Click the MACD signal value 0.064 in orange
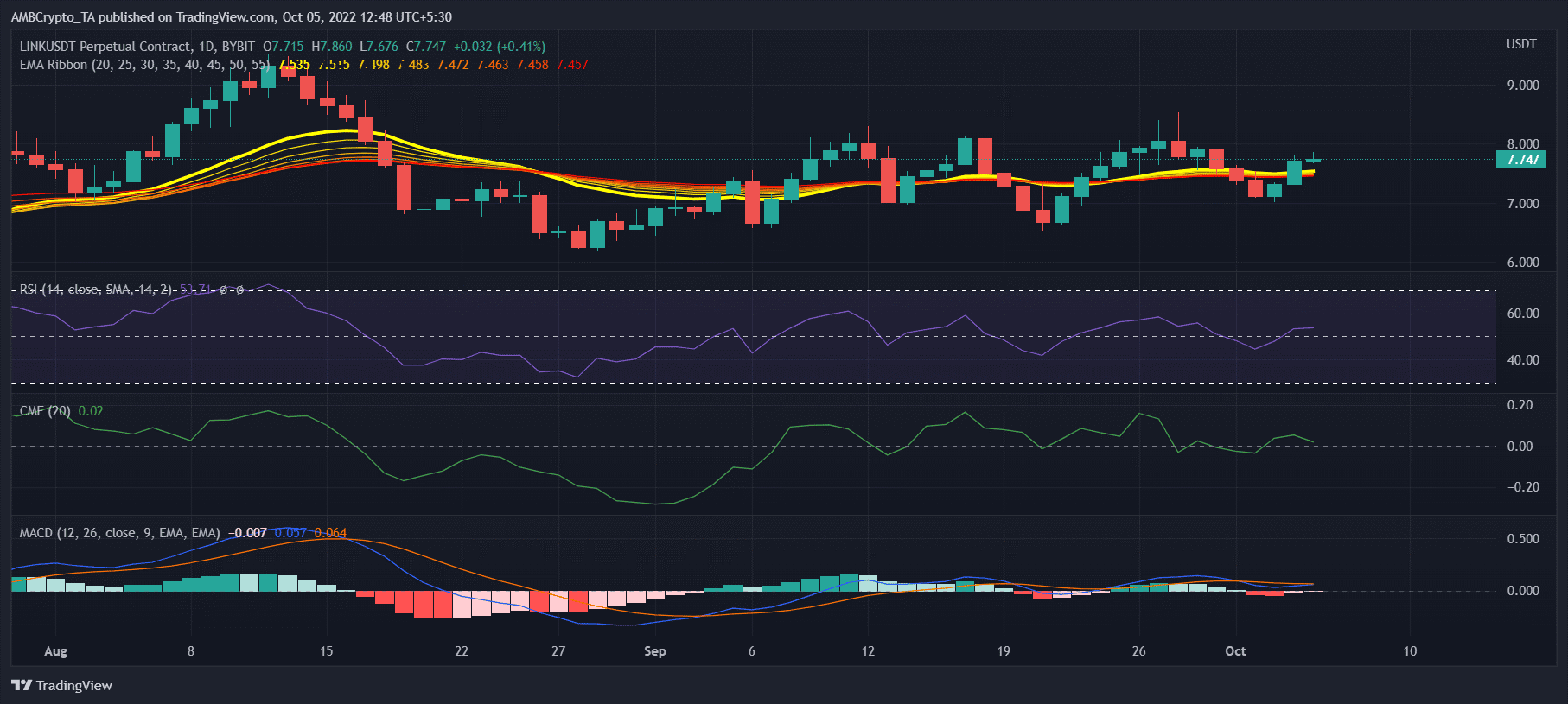1568x704 pixels. [330, 533]
